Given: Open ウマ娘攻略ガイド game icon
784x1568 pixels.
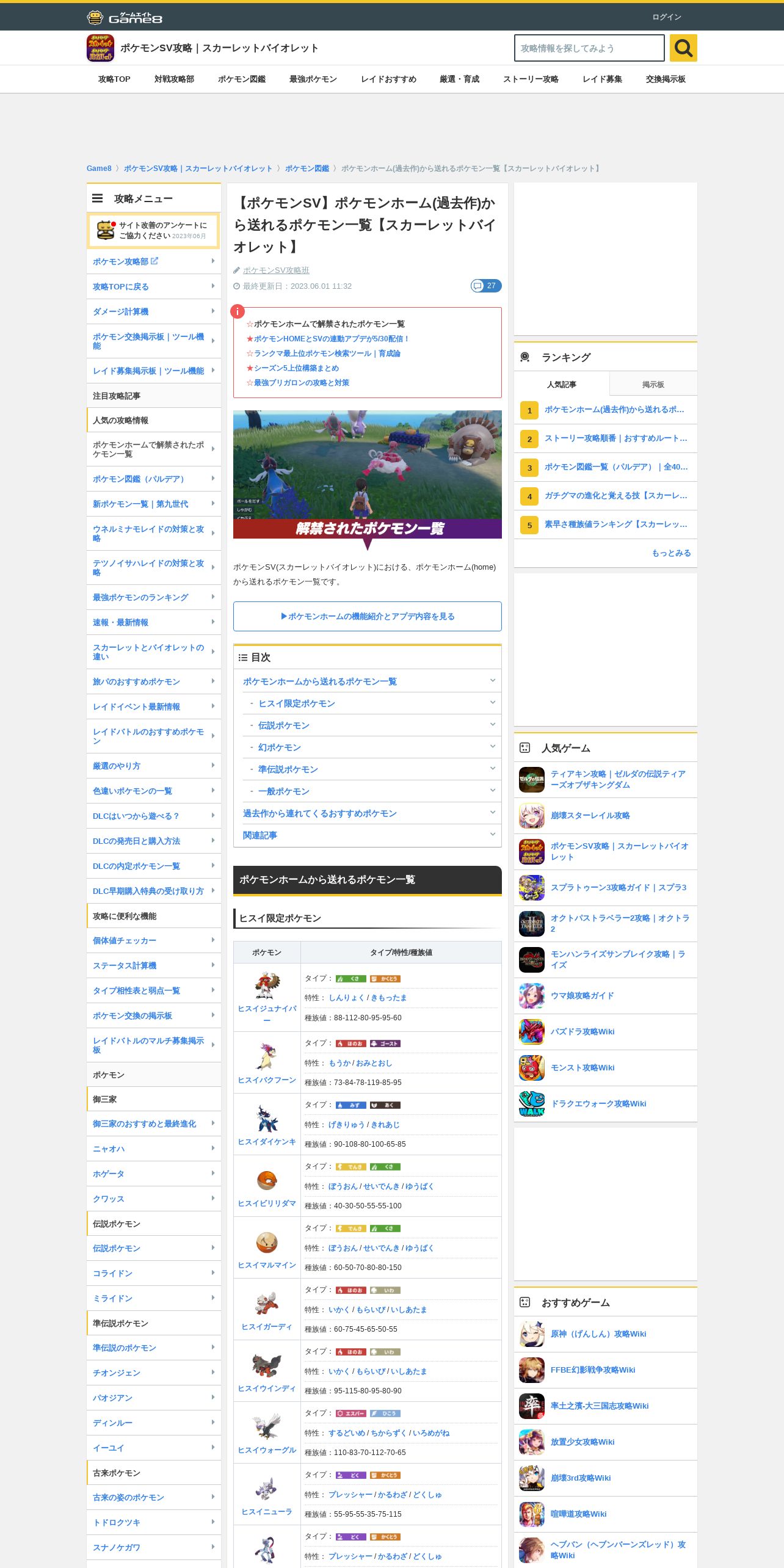Looking at the screenshot, I should click(532, 996).
